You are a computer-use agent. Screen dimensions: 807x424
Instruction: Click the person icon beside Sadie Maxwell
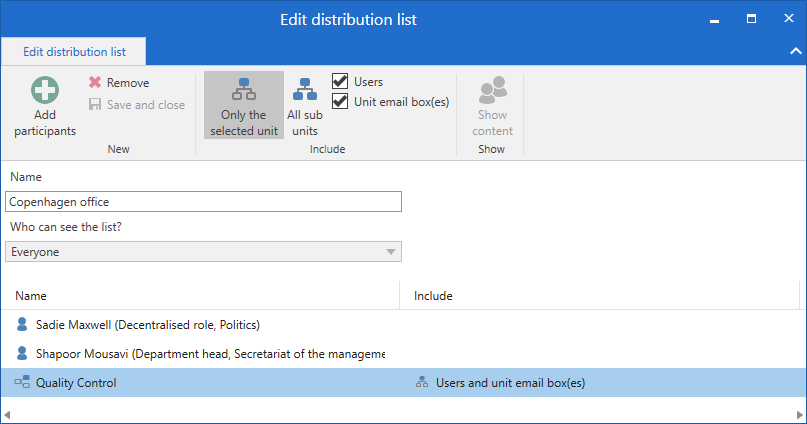22,324
